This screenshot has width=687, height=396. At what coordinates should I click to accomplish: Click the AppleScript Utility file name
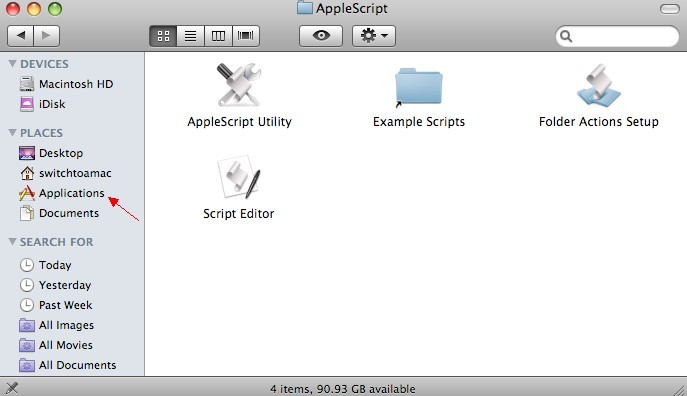pos(239,122)
